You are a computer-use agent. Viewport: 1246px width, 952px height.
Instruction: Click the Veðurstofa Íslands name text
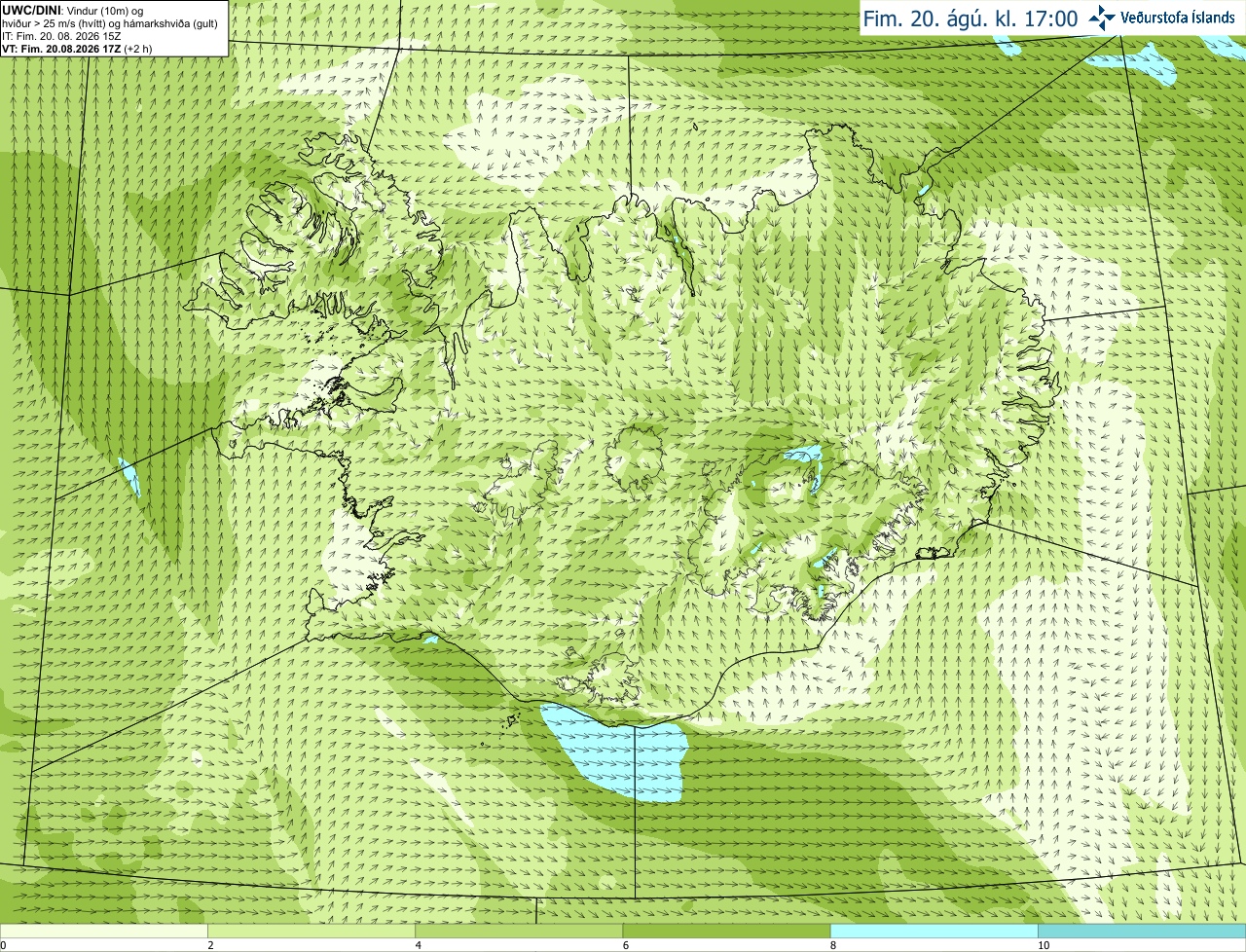1178,18
